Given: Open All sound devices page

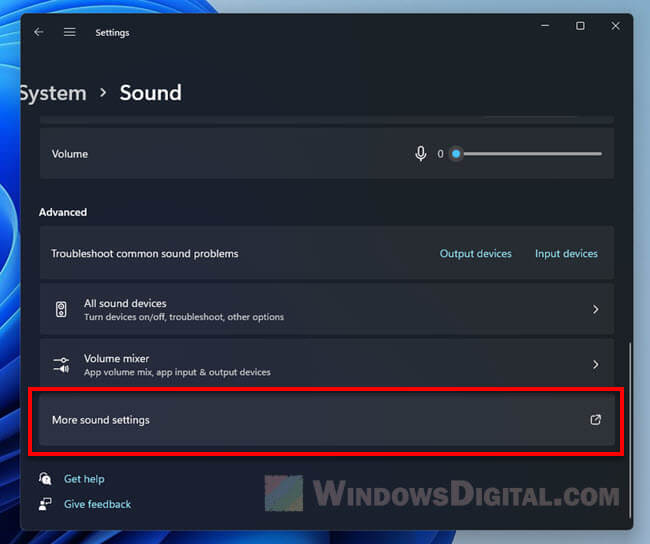Looking at the screenshot, I should pyautogui.click(x=327, y=309).
